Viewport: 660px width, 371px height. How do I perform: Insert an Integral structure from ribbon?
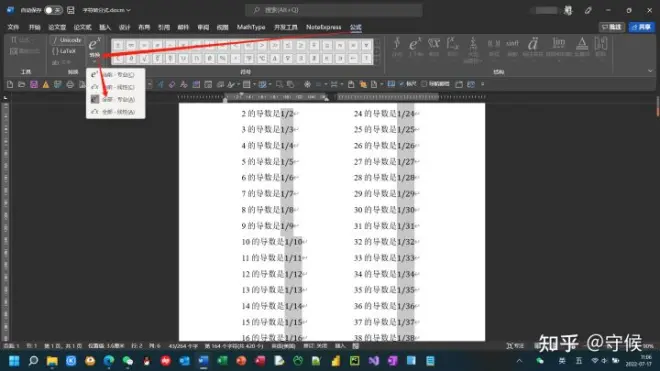tap(452, 47)
